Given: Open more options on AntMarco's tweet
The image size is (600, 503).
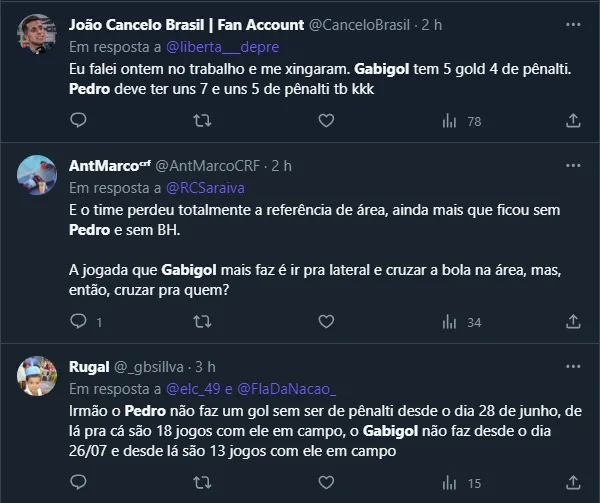Looking at the screenshot, I should 573,163.
